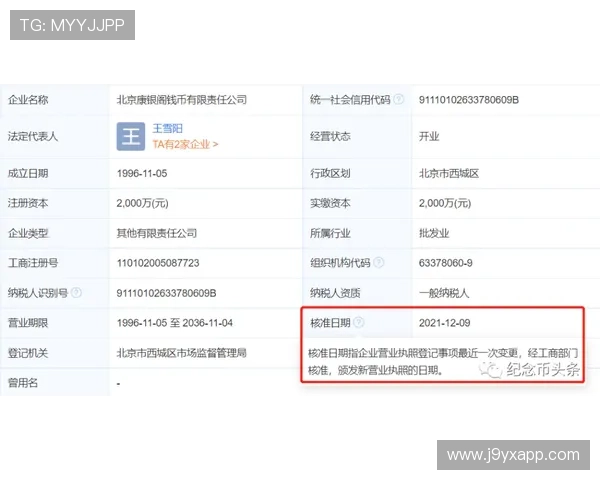600x480 pixels.
Task: Open legal representative 王雪阳 profile
Action: [x=168, y=129]
